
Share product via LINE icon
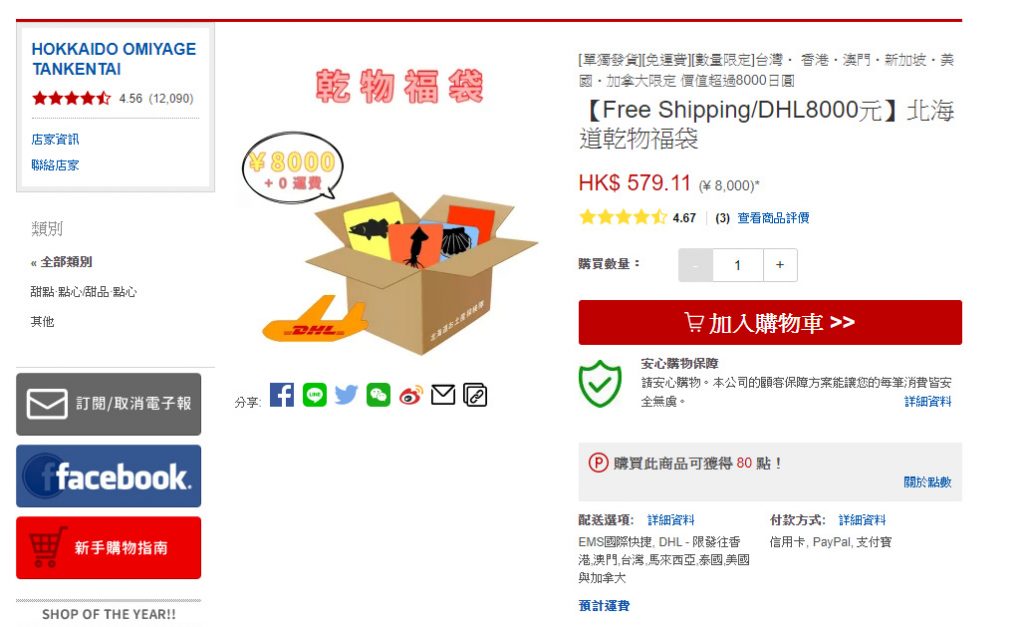coord(314,395)
